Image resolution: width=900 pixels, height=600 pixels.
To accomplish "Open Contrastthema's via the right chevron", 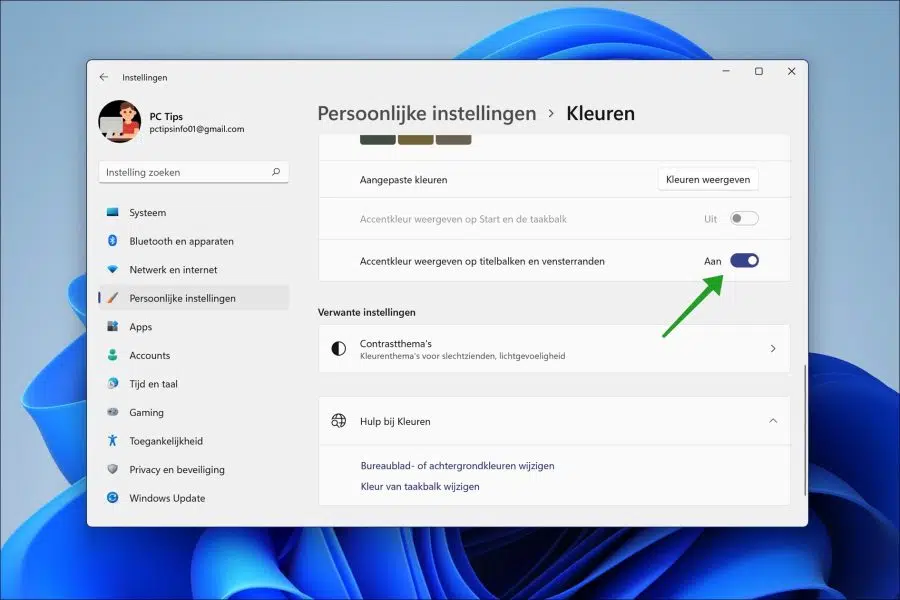I will coord(773,349).
